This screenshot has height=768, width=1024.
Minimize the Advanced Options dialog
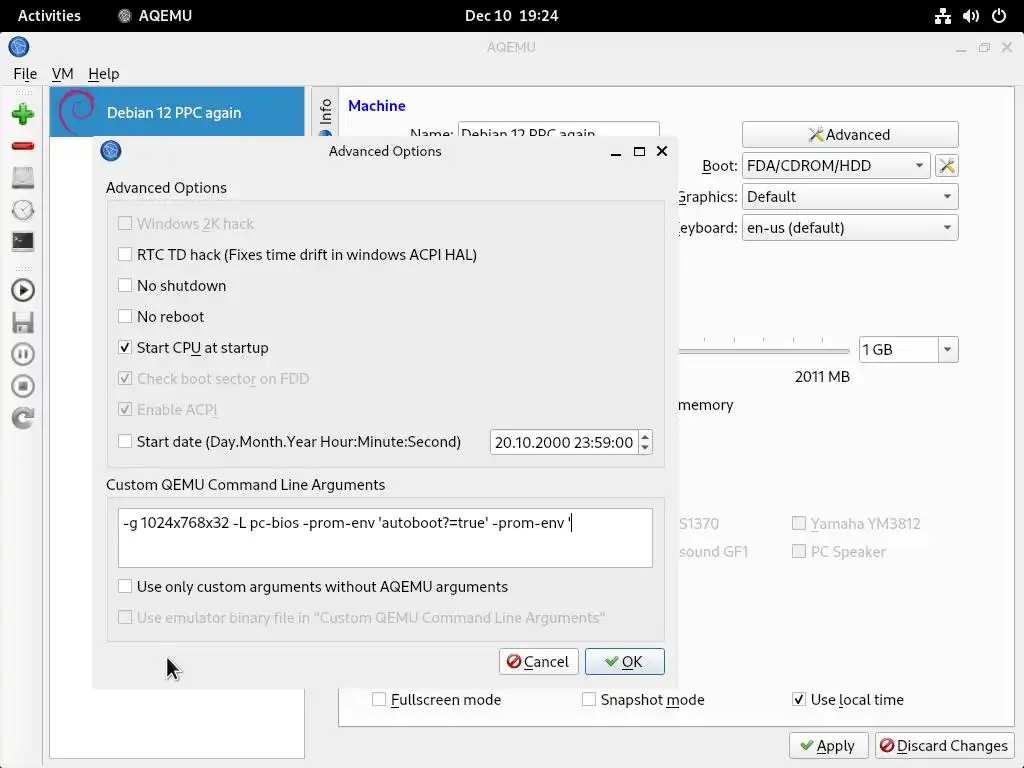coord(615,152)
